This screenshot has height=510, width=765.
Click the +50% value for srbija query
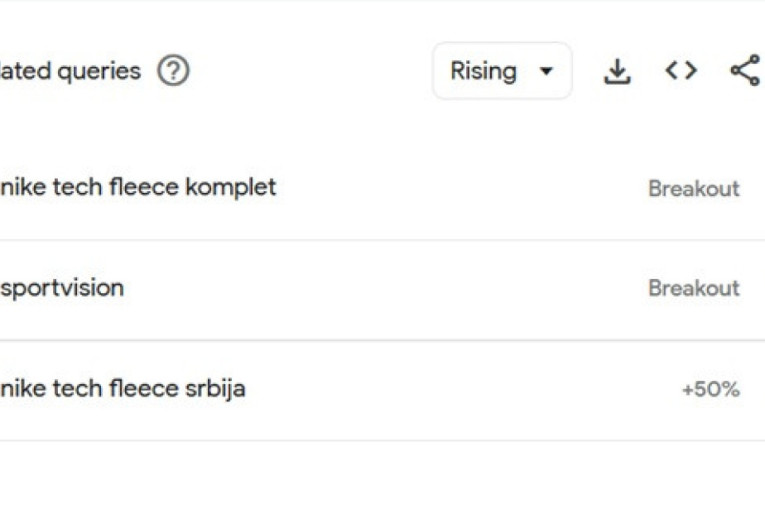(x=710, y=390)
